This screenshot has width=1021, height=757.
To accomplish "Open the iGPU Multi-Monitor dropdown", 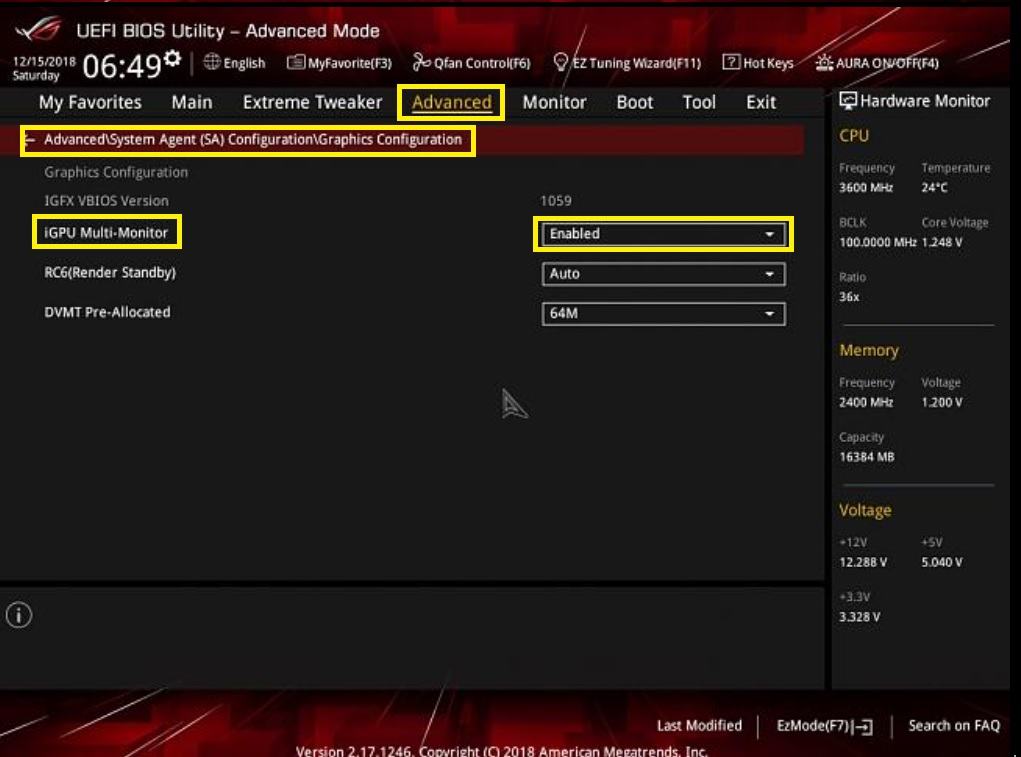I will [x=664, y=234].
